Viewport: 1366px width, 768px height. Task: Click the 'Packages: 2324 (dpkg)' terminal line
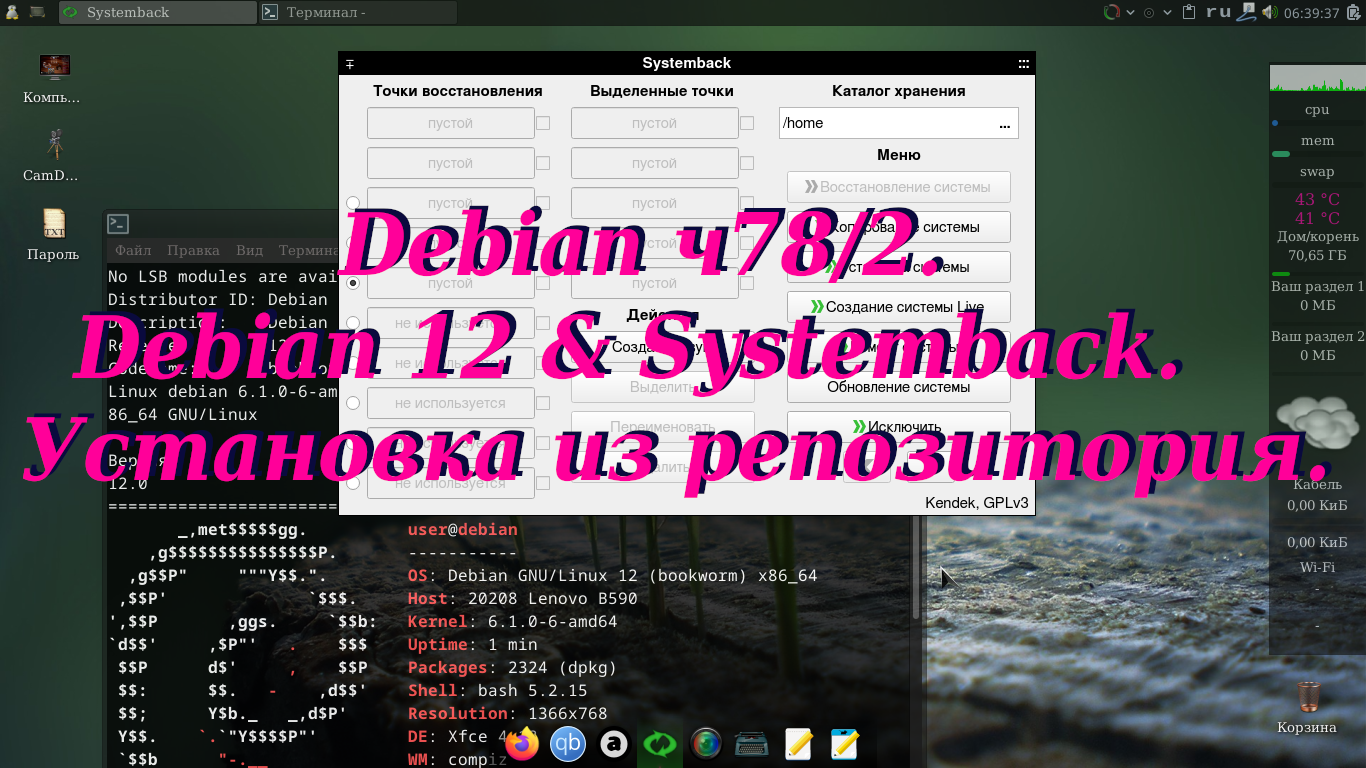click(x=512, y=668)
